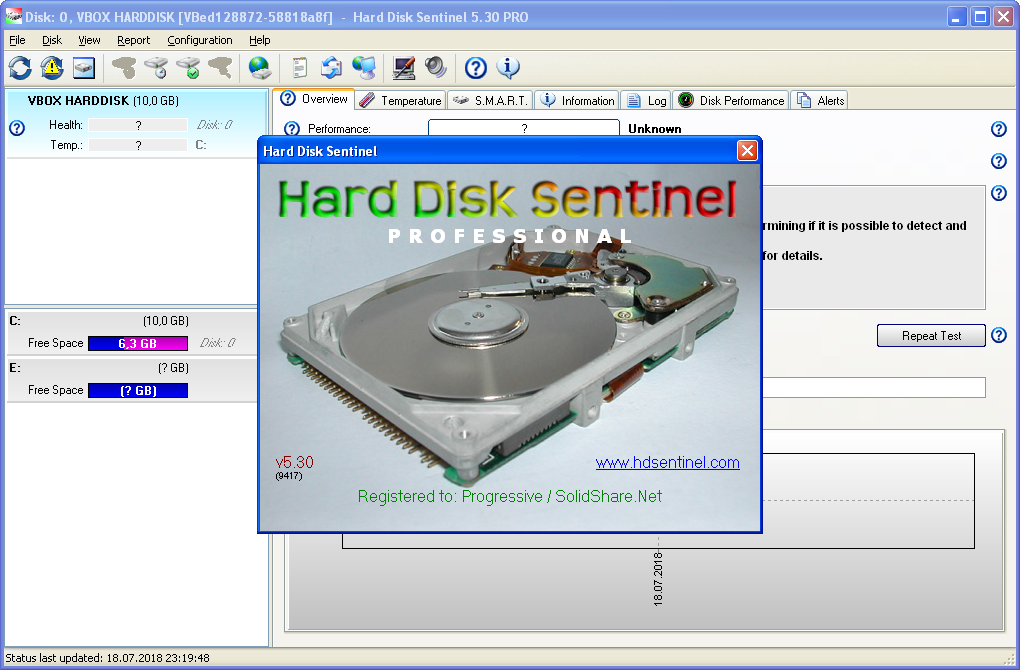Image resolution: width=1020 pixels, height=670 pixels.
Task: Click the envelope with blue arrows icon
Action: [331, 68]
